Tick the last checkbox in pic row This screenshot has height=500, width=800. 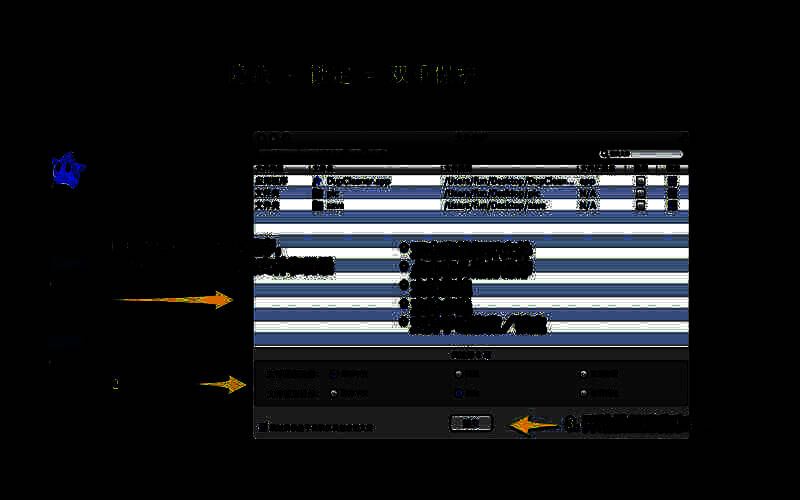point(672,193)
